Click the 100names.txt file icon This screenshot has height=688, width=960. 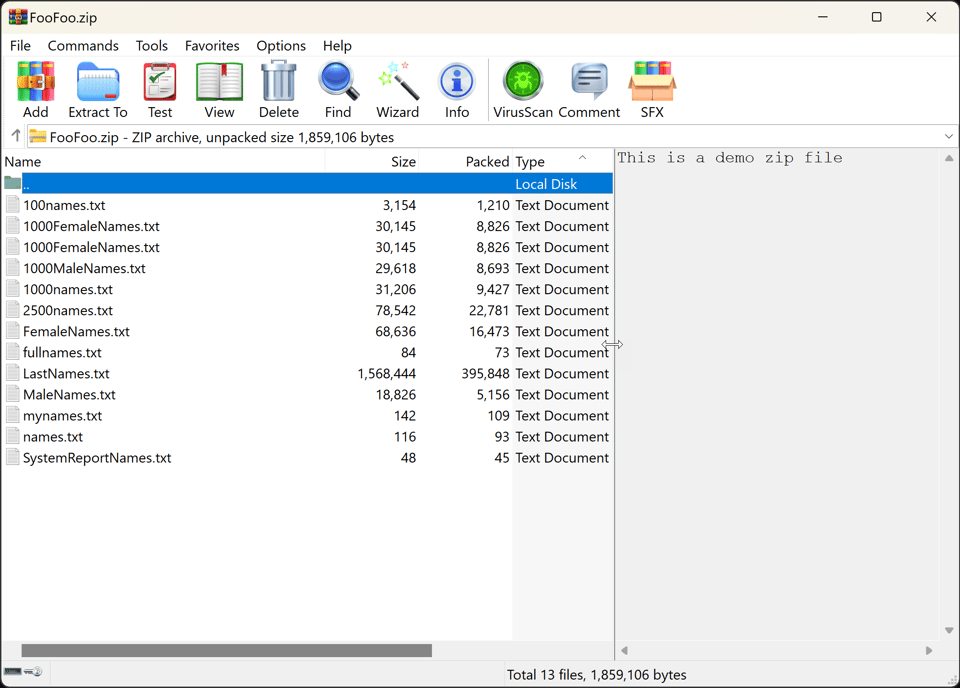coord(13,204)
